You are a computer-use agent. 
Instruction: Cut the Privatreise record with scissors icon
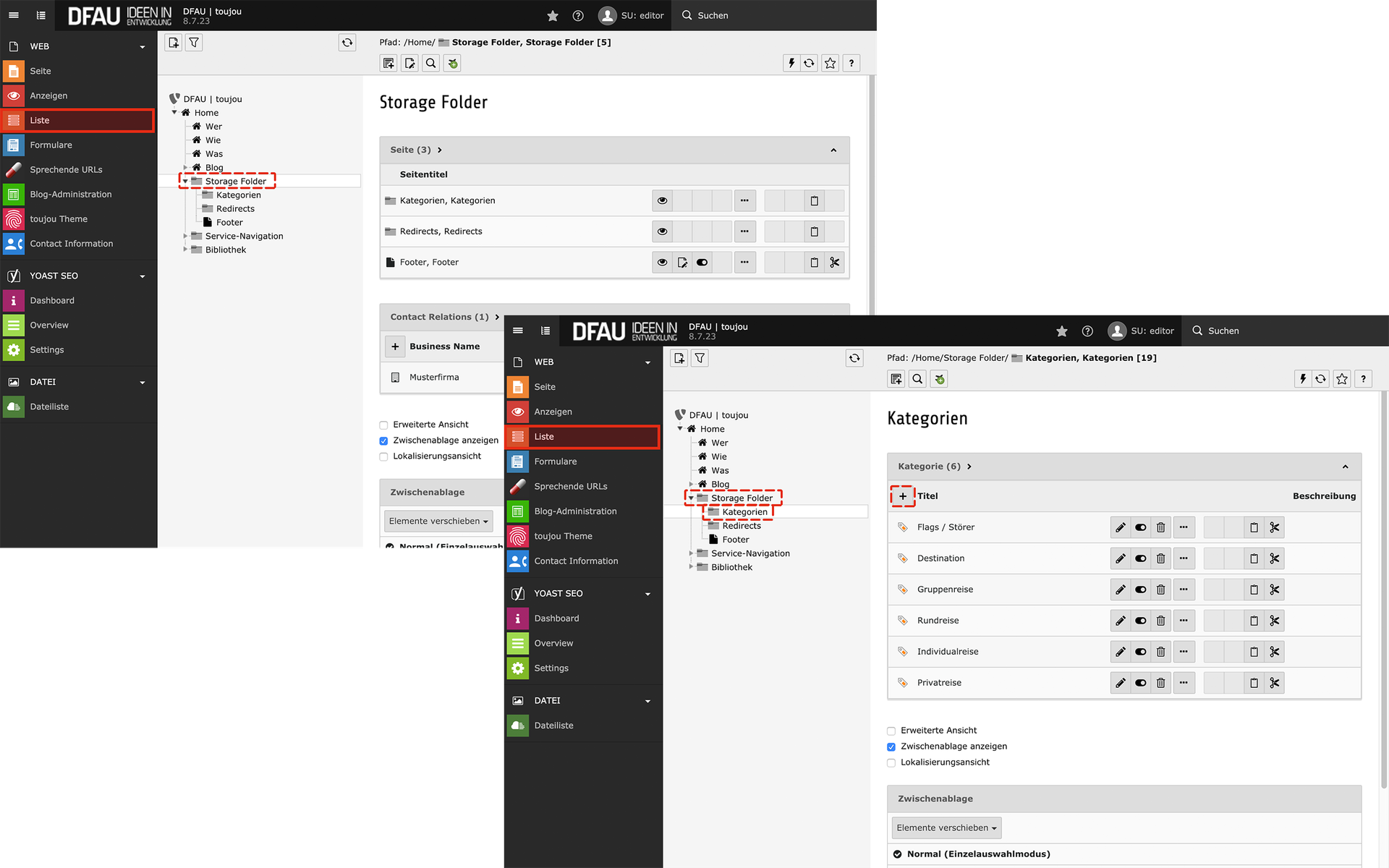click(1274, 683)
